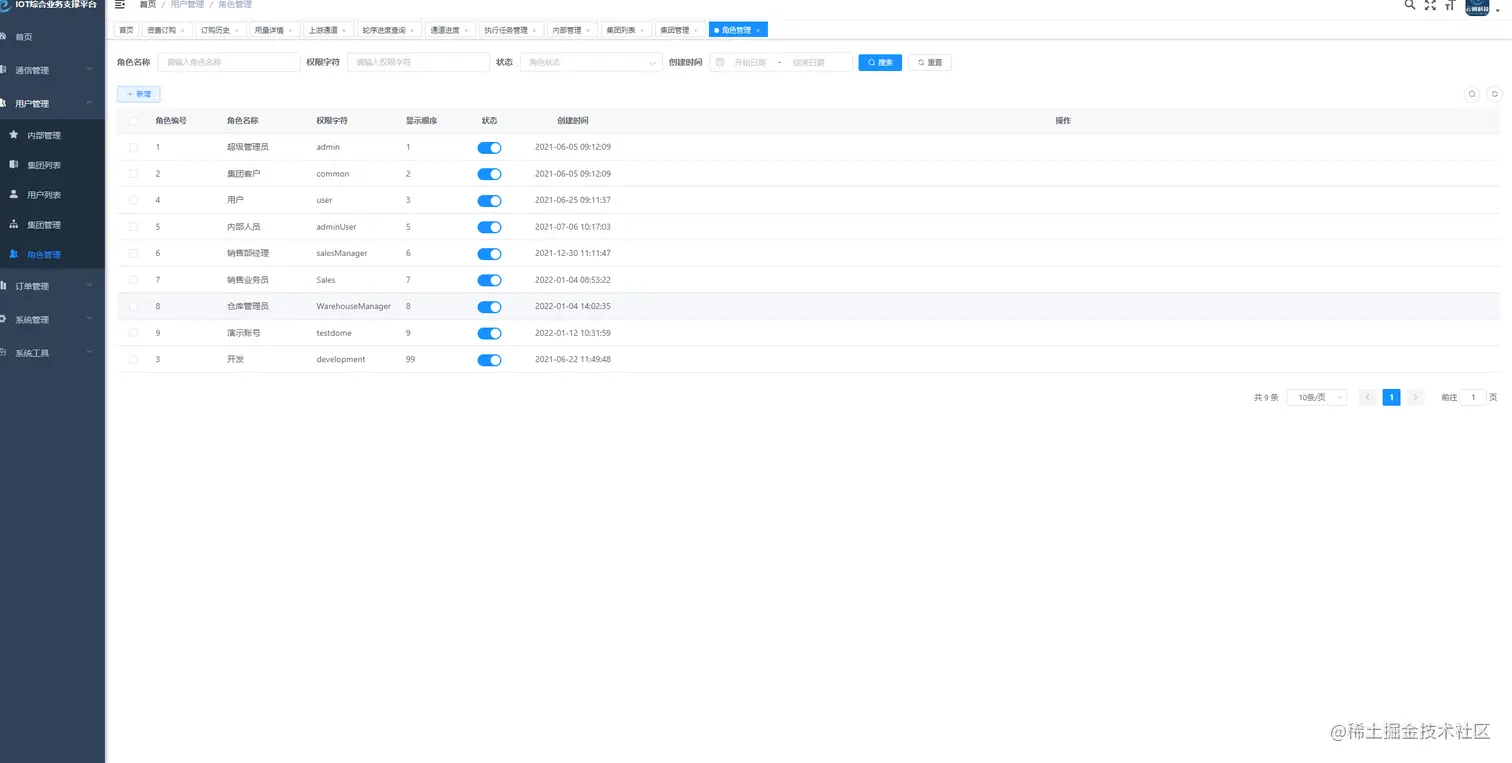Disable the status switch for user role
This screenshot has width=1512, height=763.
tap(489, 201)
